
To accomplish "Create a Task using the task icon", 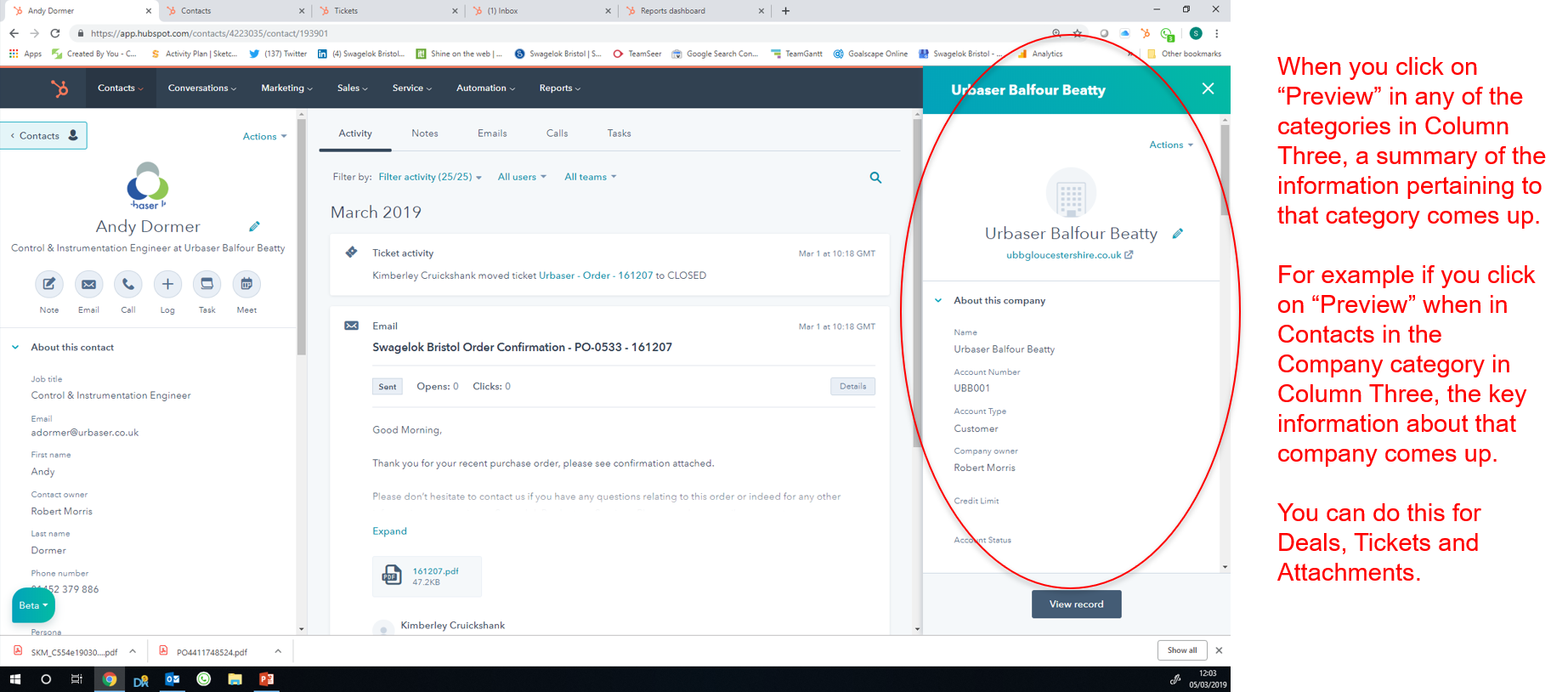I will (207, 284).
